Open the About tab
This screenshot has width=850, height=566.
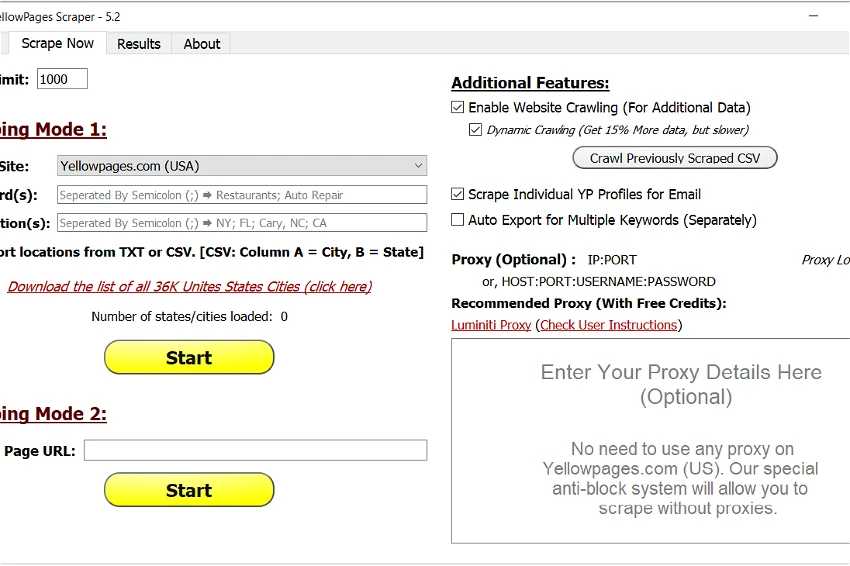click(x=202, y=44)
